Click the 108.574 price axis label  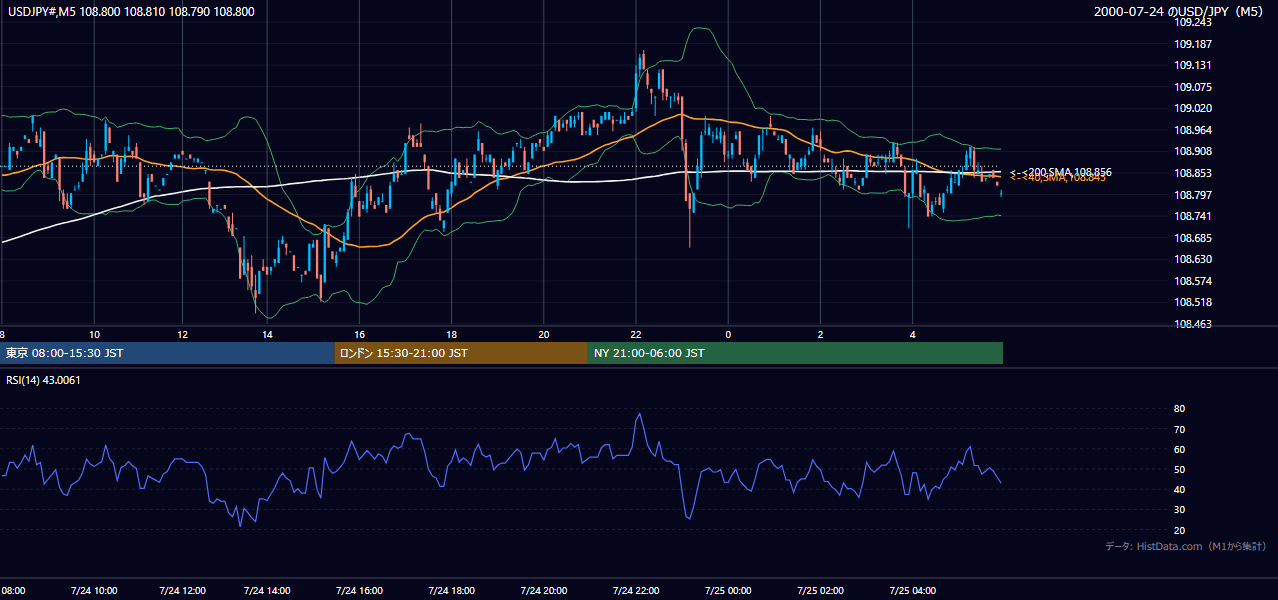tap(1193, 281)
